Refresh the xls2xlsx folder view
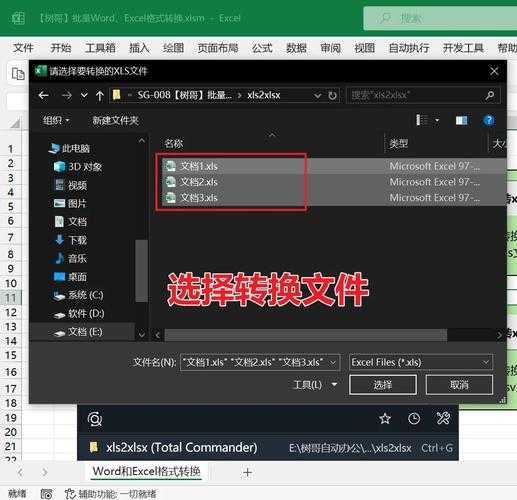Screen dimensions: 517x500 pos(332,96)
